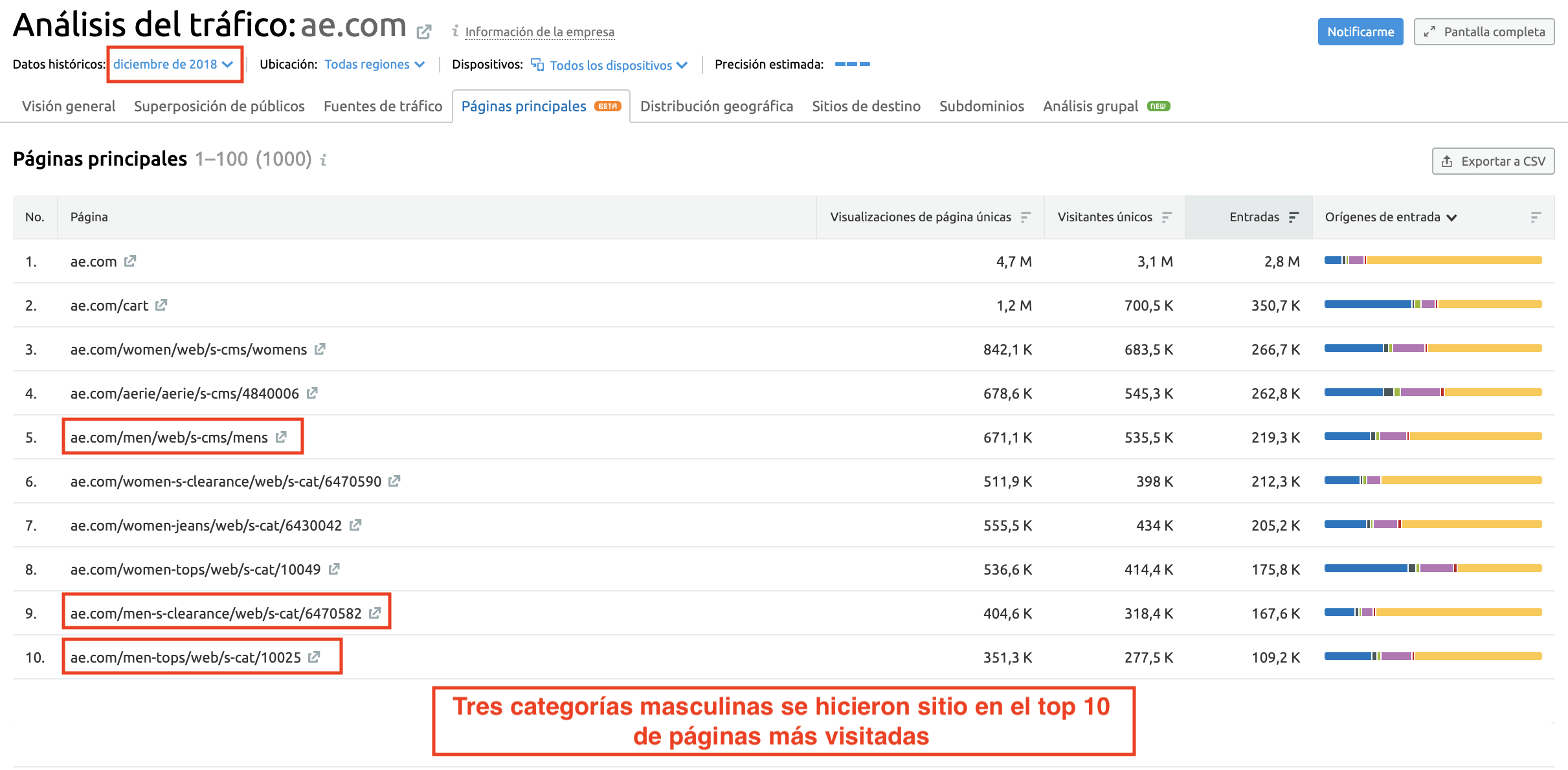Viewport: 1568px width, 770px height.
Task: Click the 4,7 M unique pageviews value
Action: coord(1014,261)
